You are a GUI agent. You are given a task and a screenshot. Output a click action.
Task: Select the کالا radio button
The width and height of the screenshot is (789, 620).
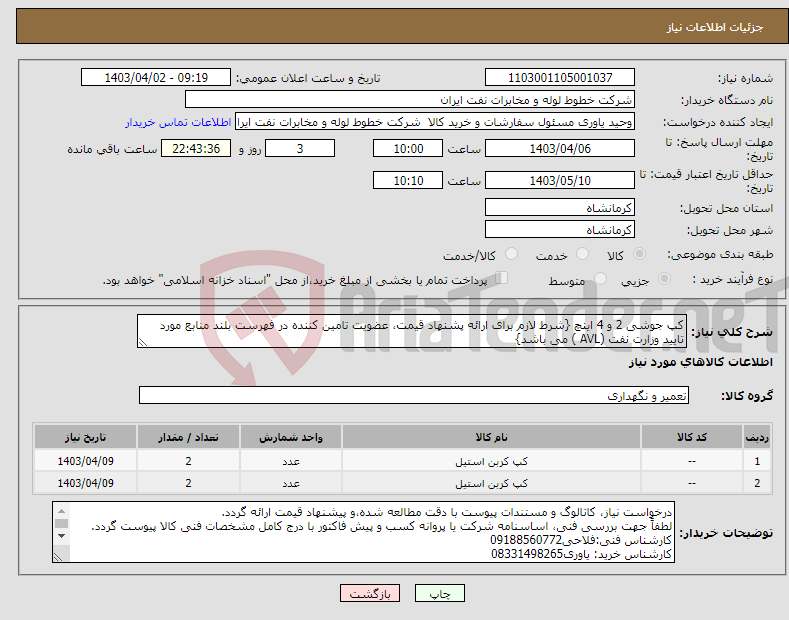coord(639,254)
